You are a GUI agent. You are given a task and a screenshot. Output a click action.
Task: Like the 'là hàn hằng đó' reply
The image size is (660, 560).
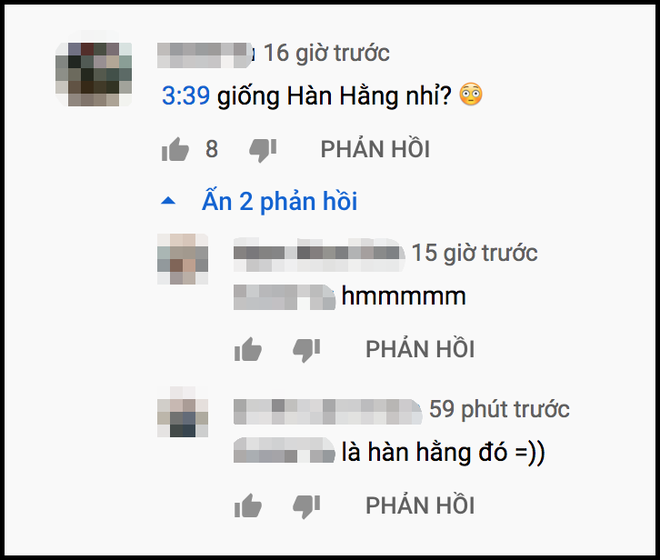point(248,505)
